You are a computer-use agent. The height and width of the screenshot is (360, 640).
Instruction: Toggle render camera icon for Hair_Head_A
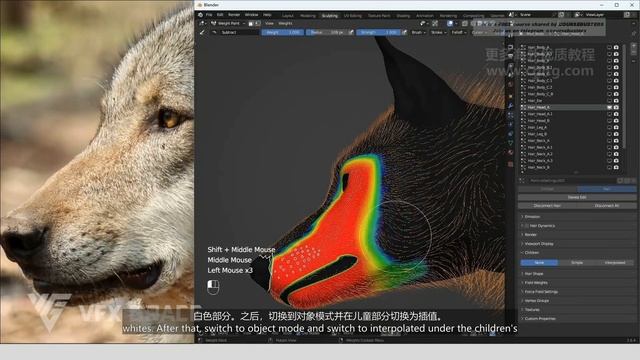616,107
